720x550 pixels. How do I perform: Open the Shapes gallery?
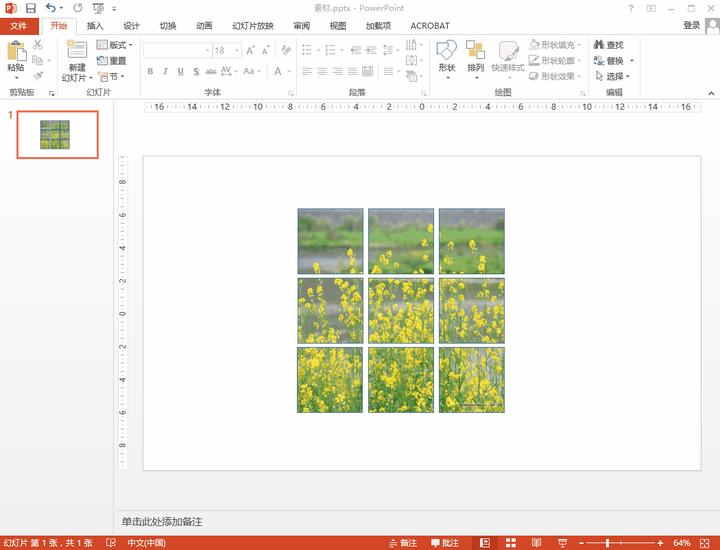(x=446, y=59)
